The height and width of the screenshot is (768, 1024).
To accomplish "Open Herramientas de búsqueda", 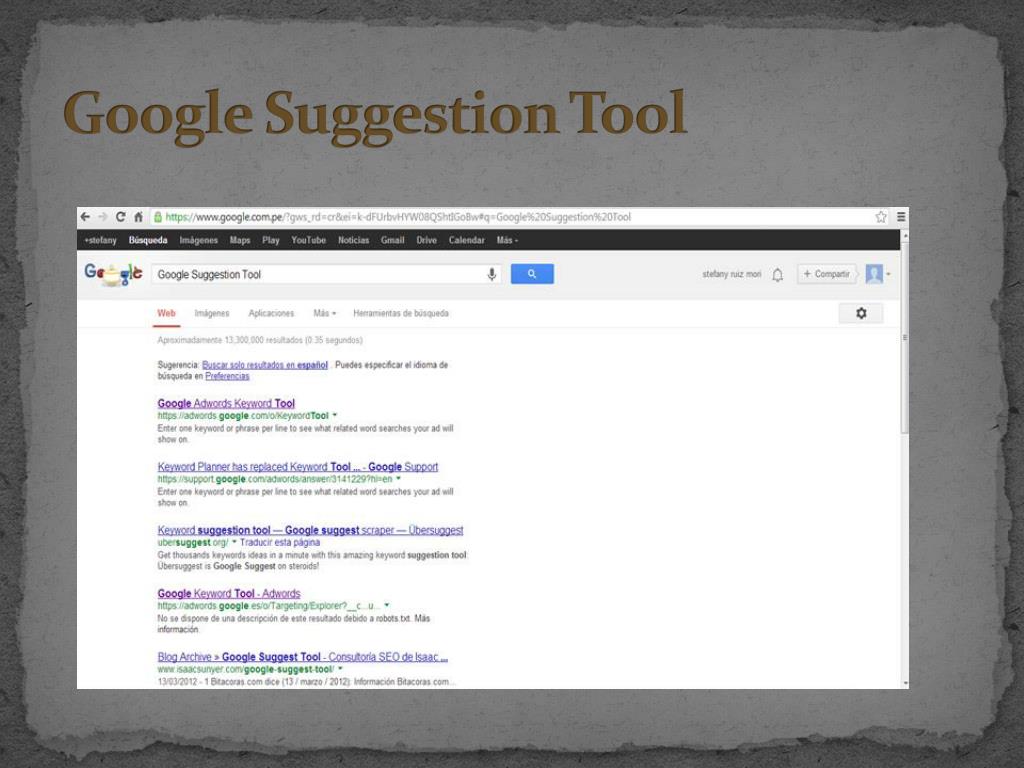I will tap(401, 313).
